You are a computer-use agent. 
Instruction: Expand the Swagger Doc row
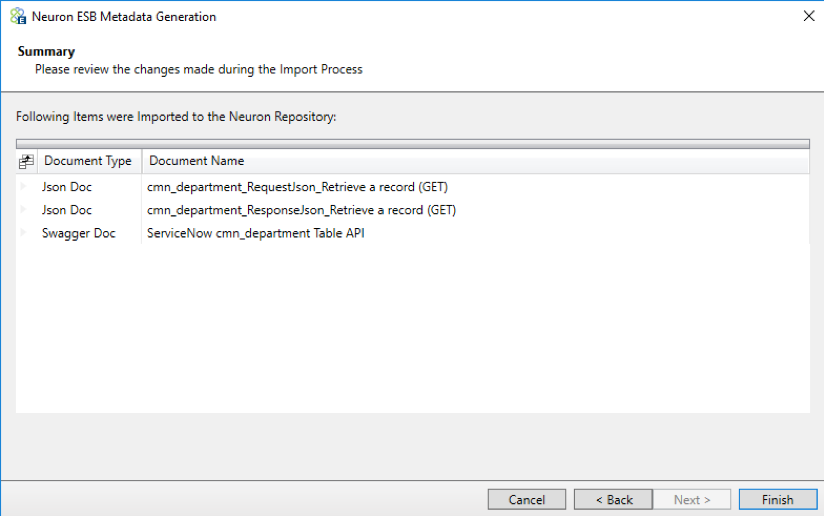tap(24, 233)
